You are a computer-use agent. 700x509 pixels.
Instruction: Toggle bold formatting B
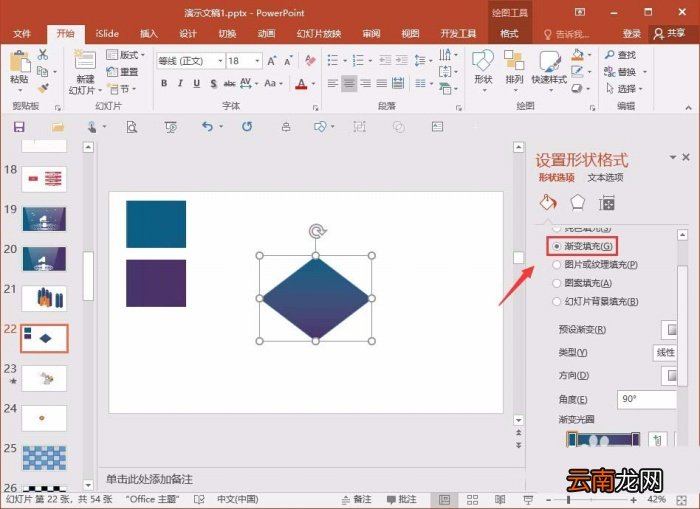click(x=164, y=83)
